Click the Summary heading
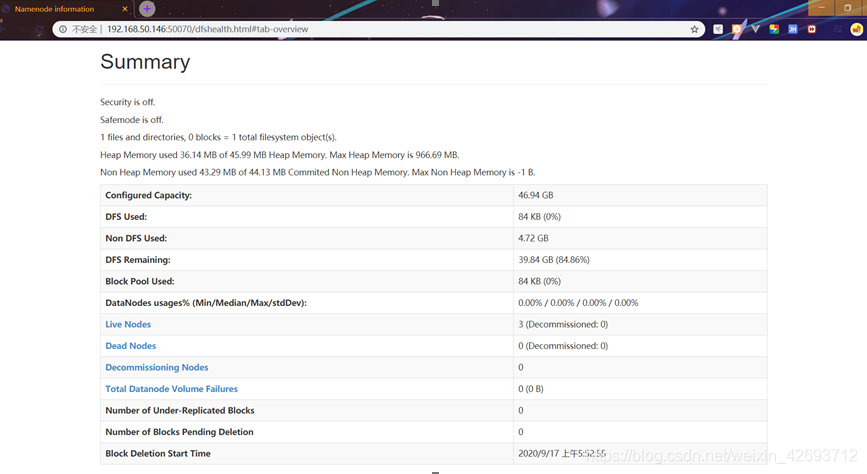This screenshot has width=867, height=474. (145, 61)
